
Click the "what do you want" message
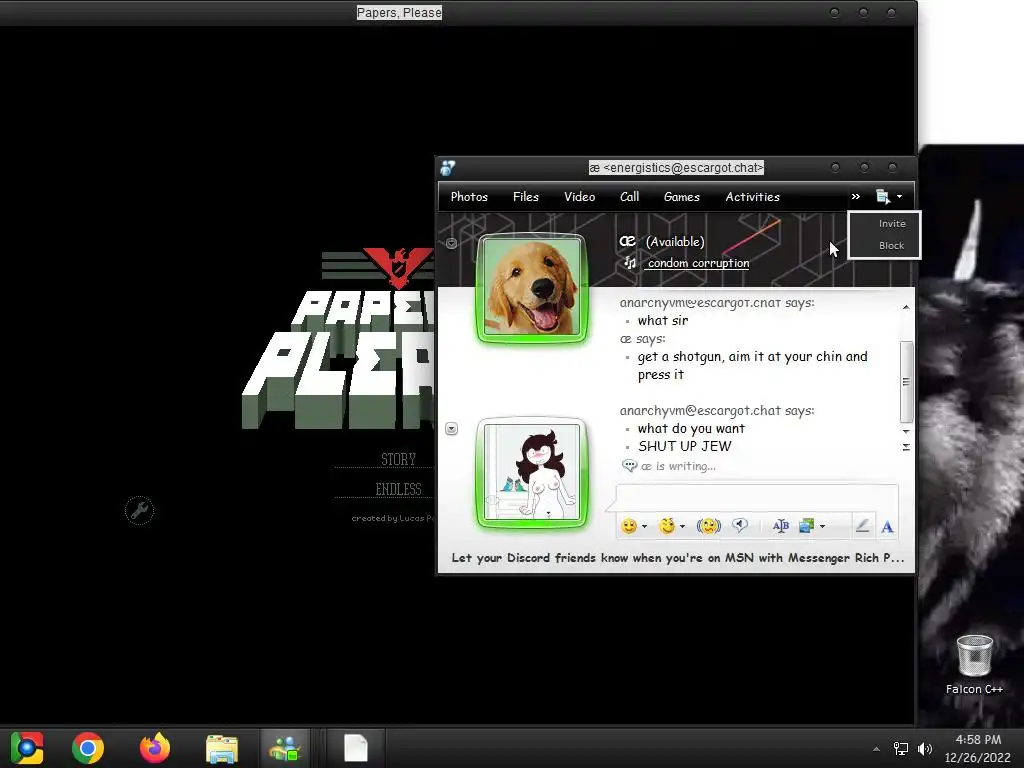click(691, 428)
